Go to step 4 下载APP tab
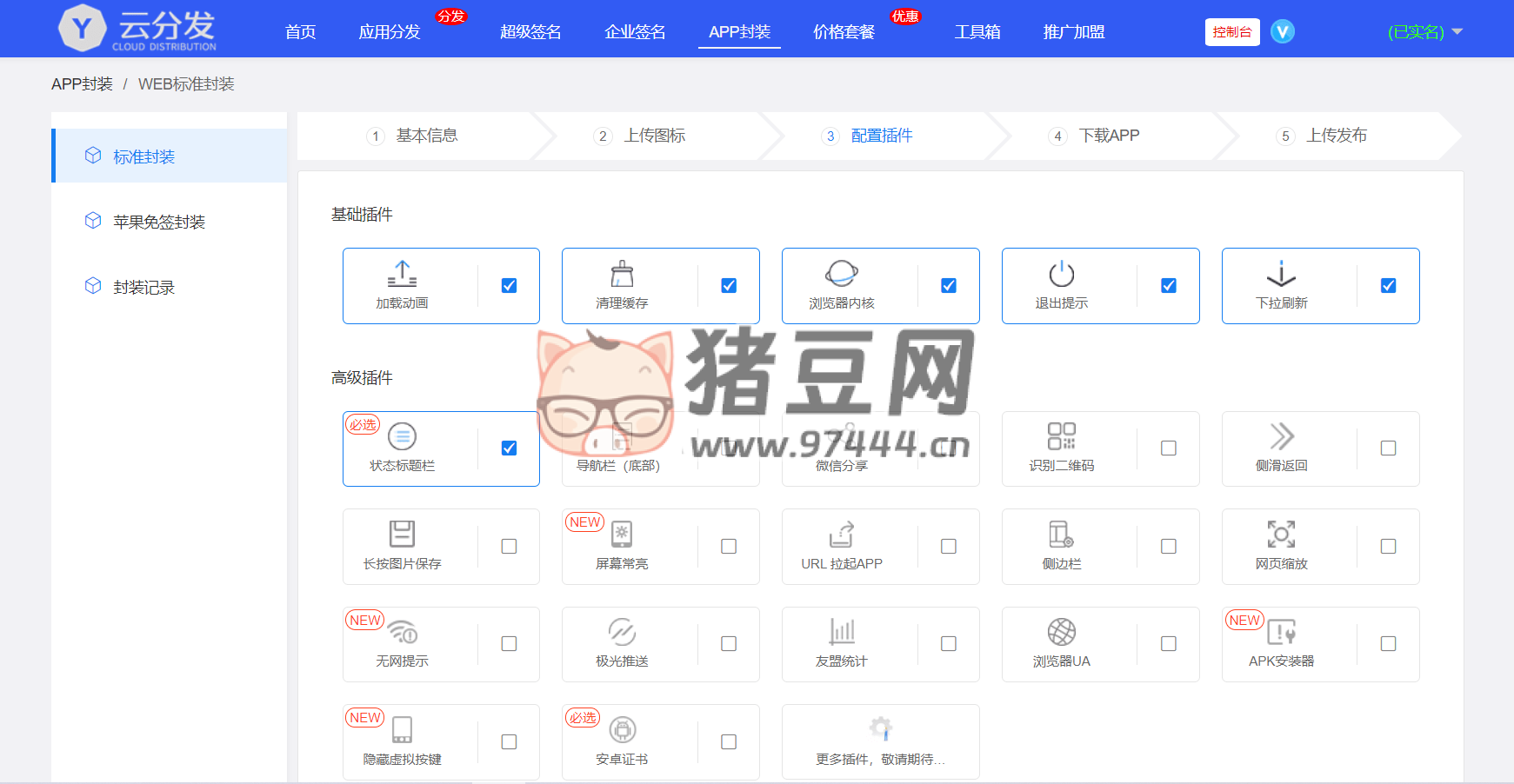Viewport: 1514px width, 784px height. tap(1108, 136)
